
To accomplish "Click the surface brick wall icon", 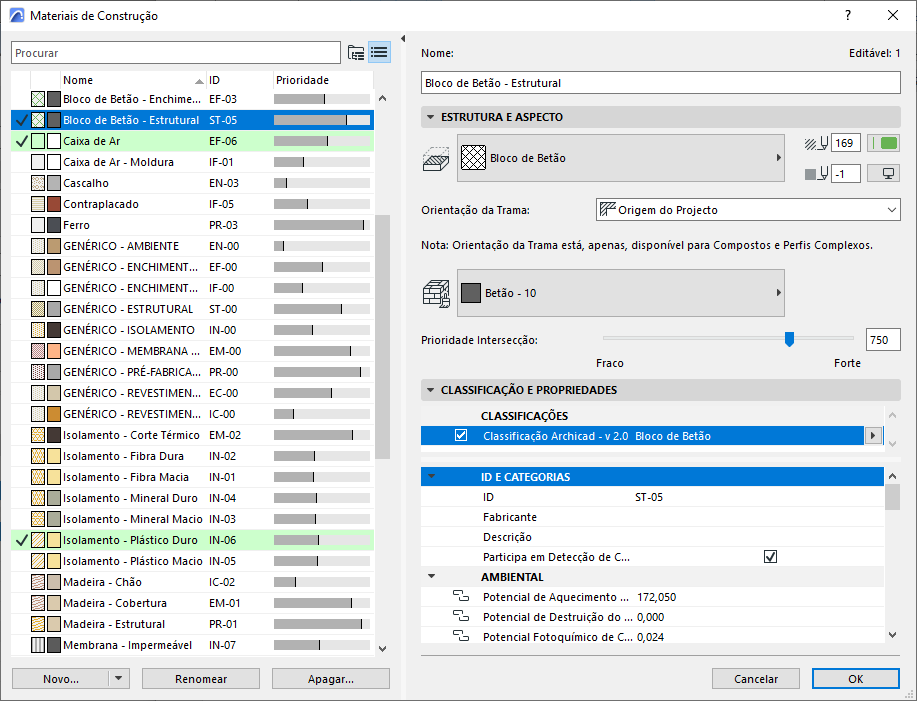I will (436, 293).
